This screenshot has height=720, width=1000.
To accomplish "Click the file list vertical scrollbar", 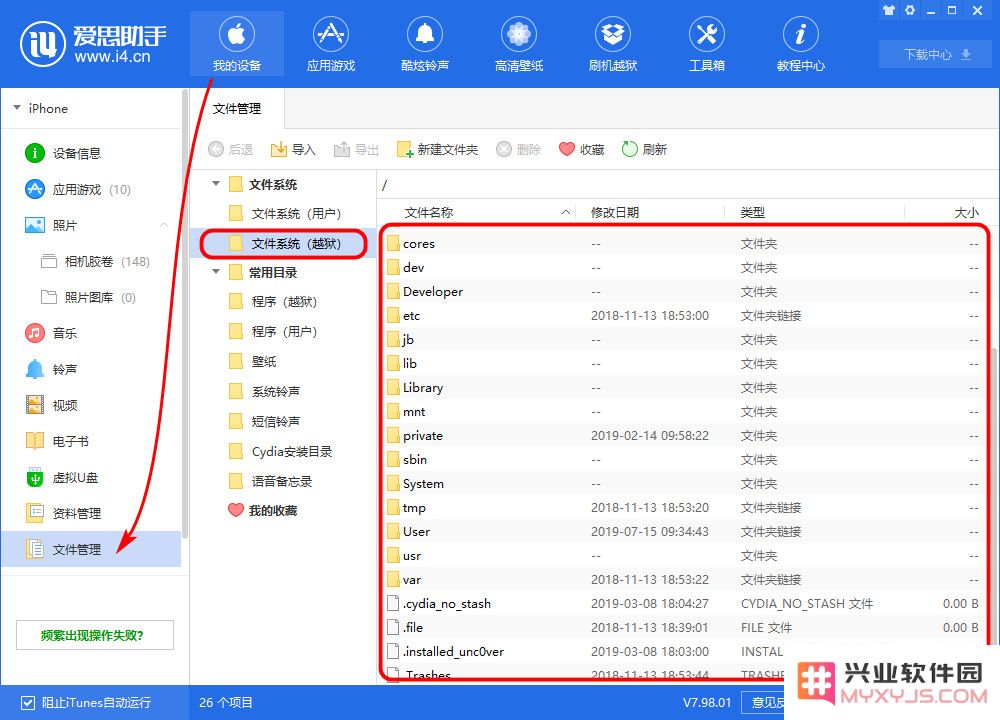I will [995, 497].
